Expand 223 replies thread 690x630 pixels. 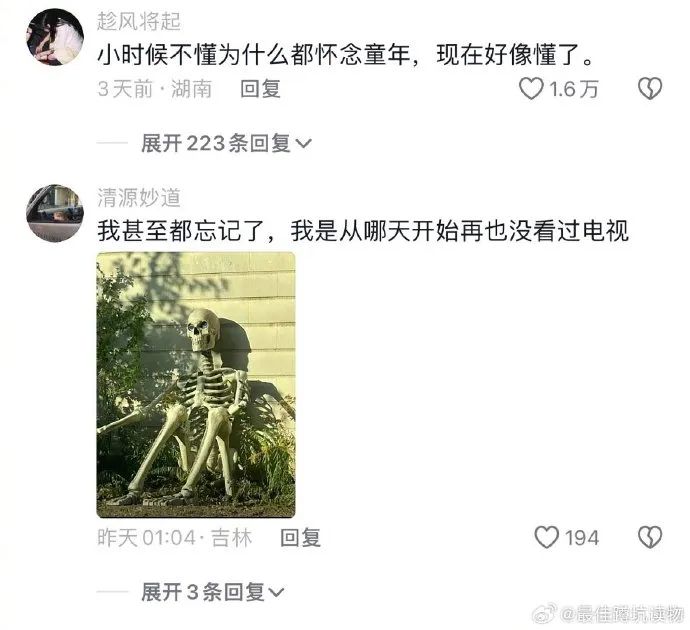click(x=226, y=143)
